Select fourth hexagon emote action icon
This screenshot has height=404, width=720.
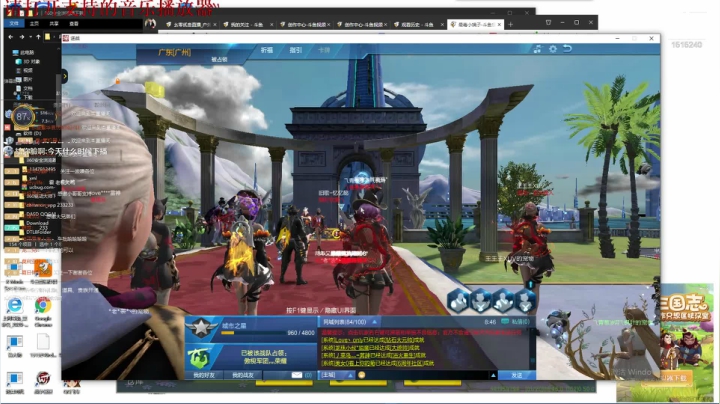[x=525, y=301]
